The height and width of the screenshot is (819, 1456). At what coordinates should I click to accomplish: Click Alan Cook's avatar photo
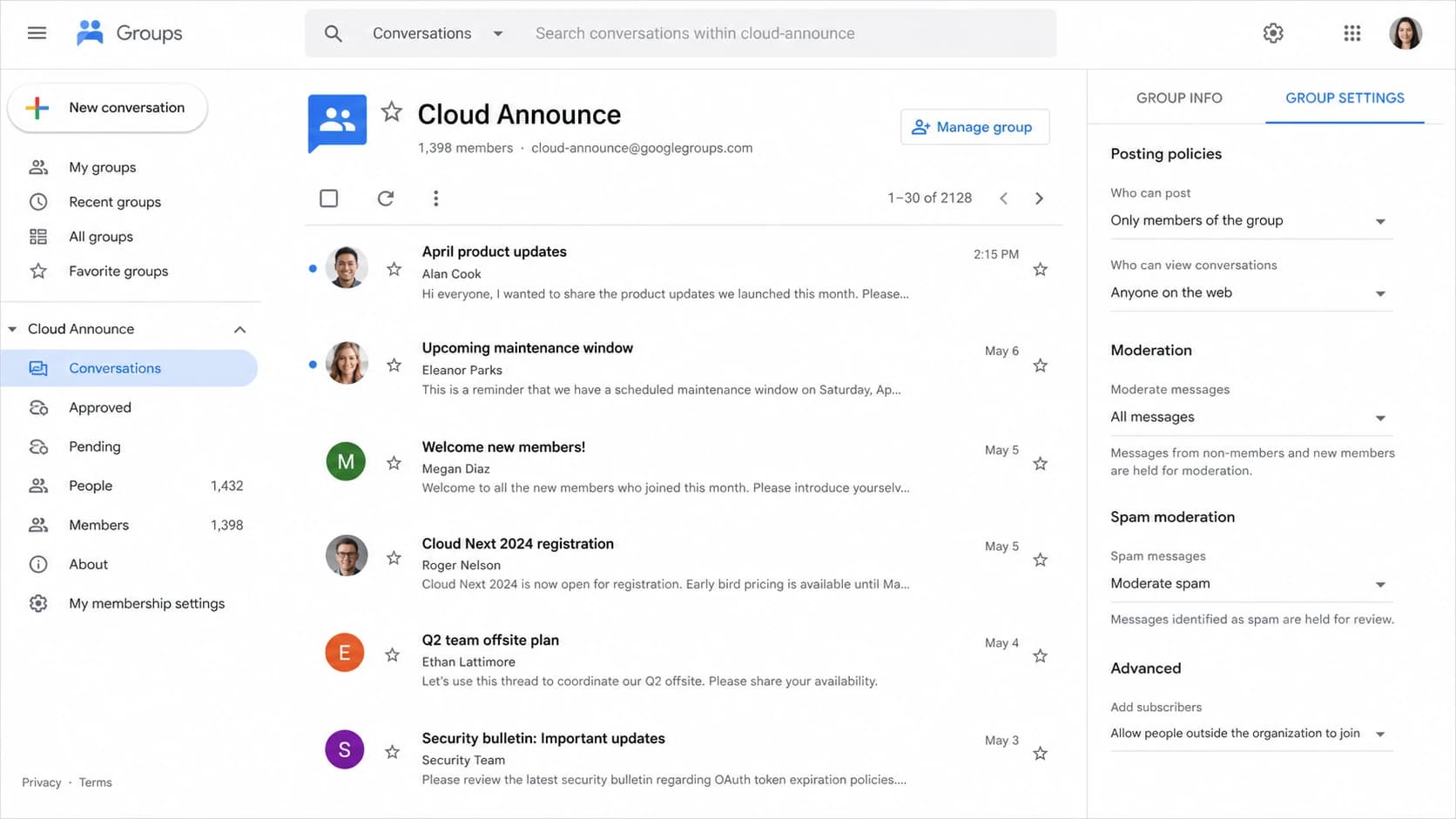[346, 267]
